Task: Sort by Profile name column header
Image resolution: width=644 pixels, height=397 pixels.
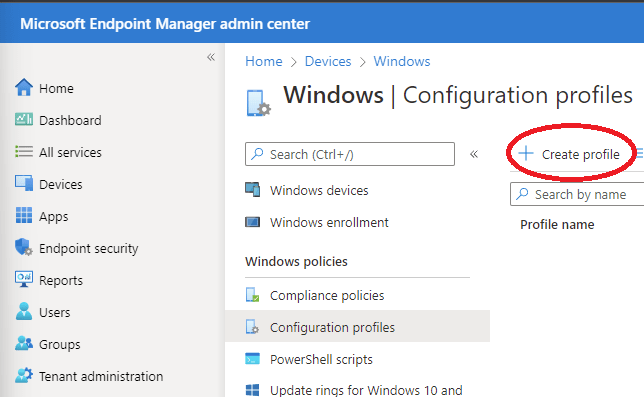Action: (557, 225)
